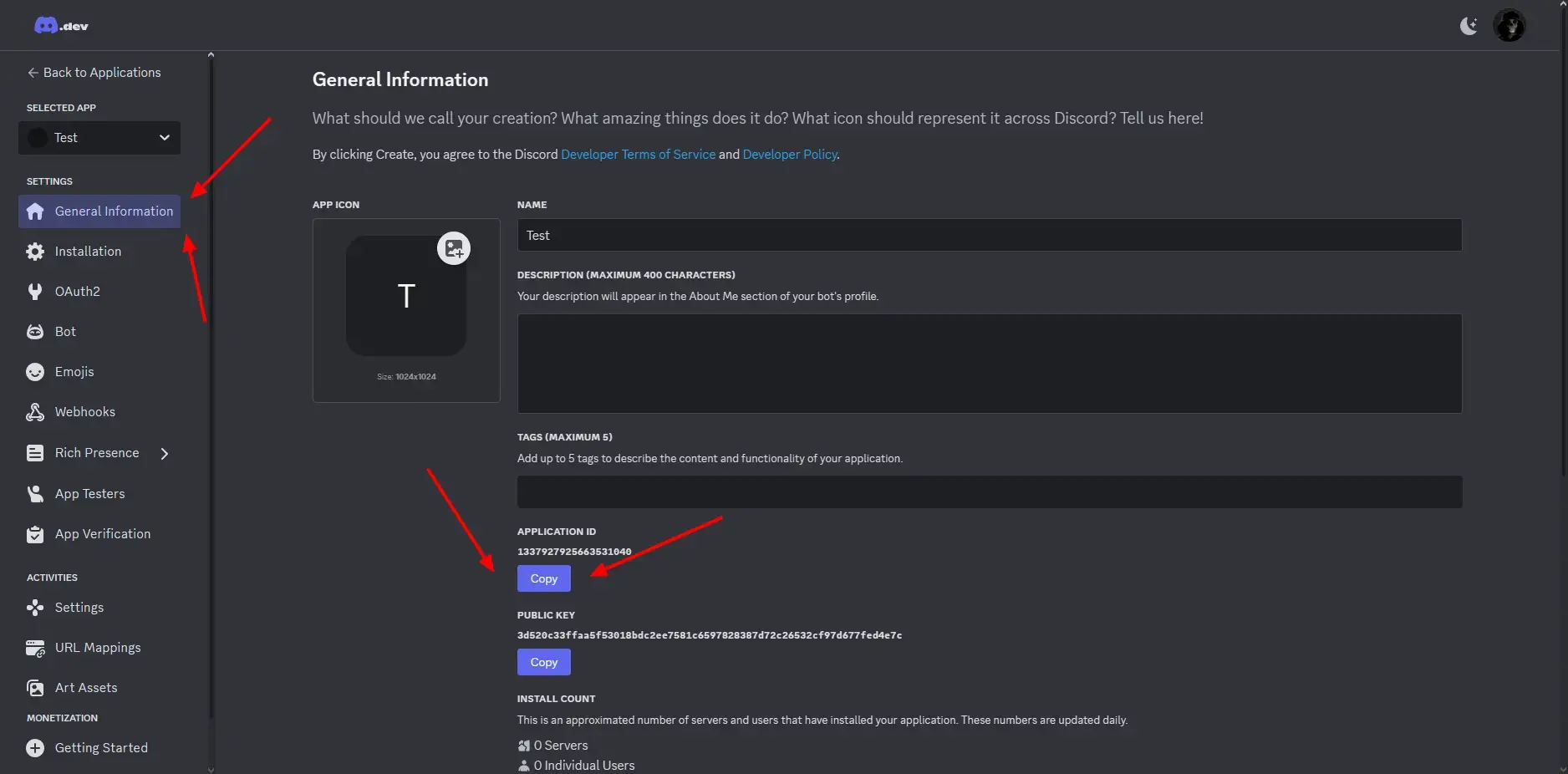
Task: Expand the Rich Presence chevron
Action: pyautogui.click(x=165, y=453)
